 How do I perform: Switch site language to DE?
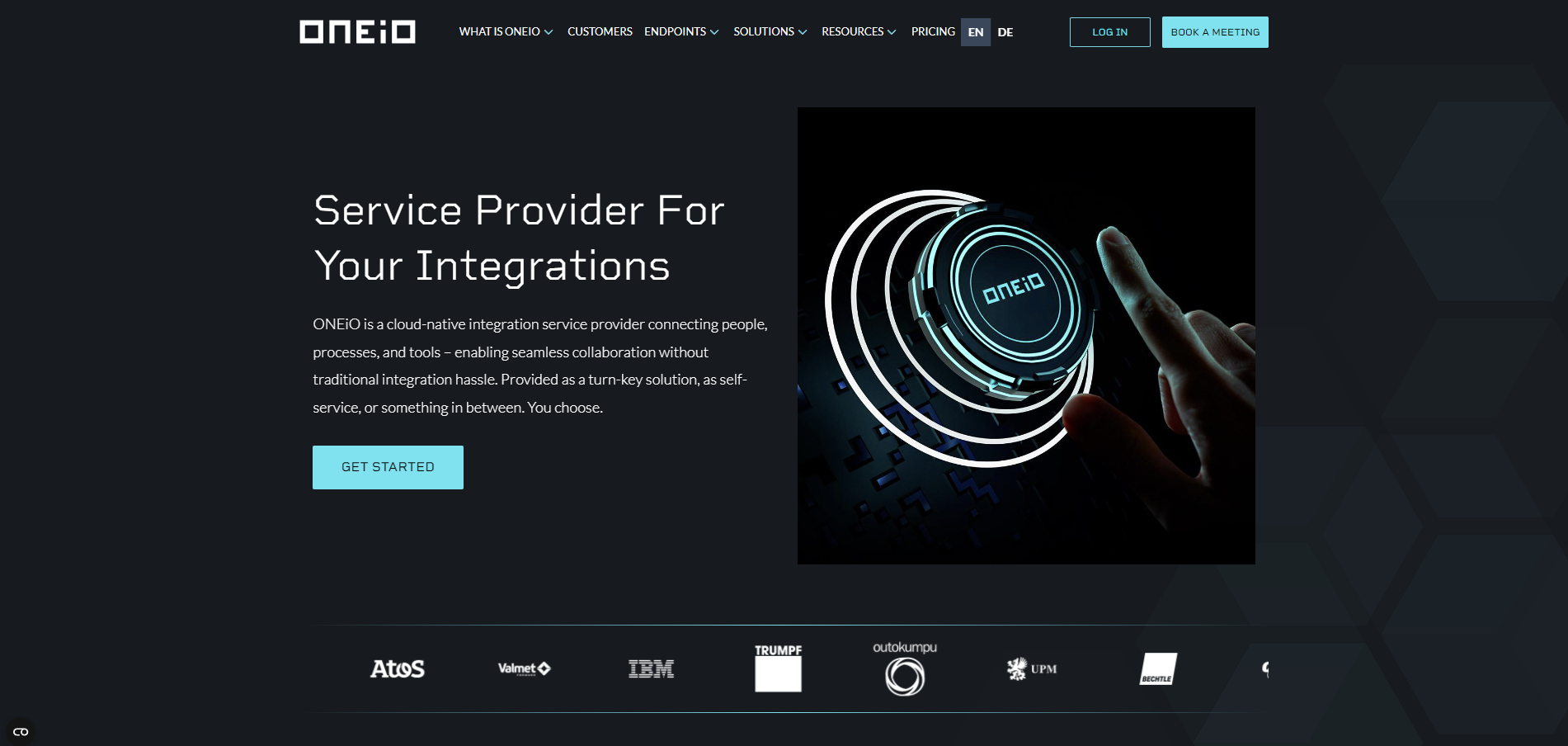pyautogui.click(x=1005, y=32)
